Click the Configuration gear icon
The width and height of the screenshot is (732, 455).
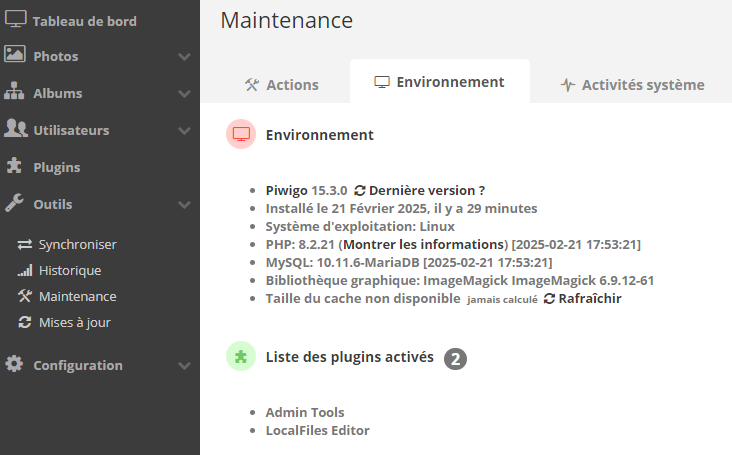[x=15, y=364]
